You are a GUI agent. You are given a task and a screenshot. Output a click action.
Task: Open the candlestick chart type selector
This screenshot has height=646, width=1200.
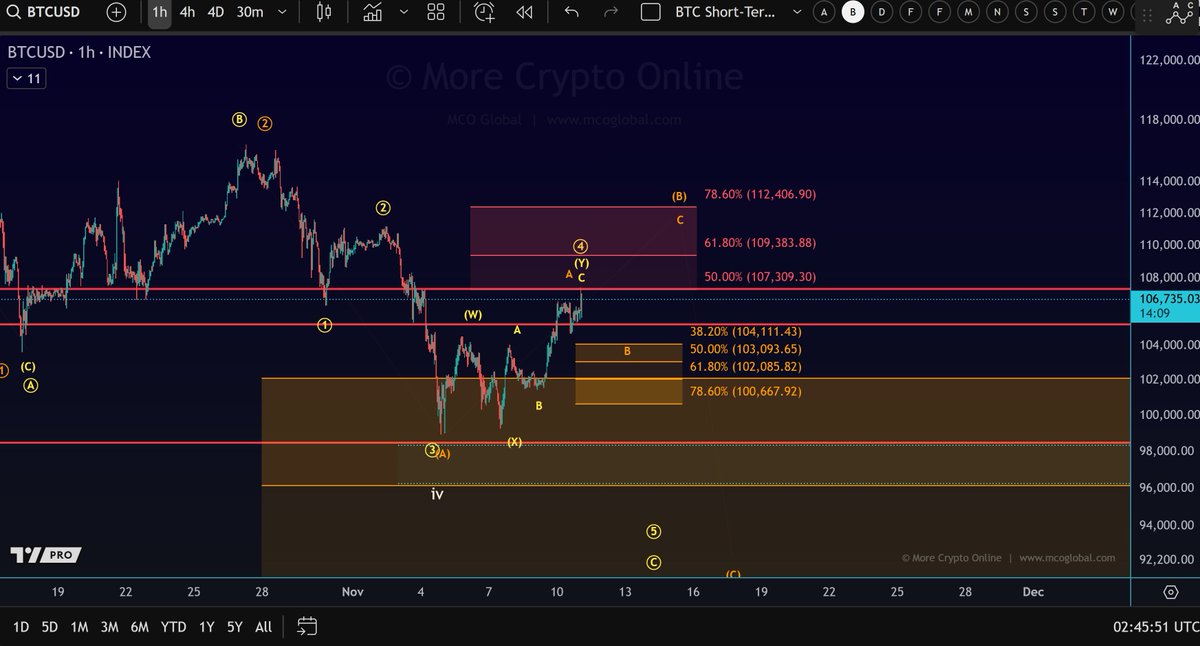[323, 12]
